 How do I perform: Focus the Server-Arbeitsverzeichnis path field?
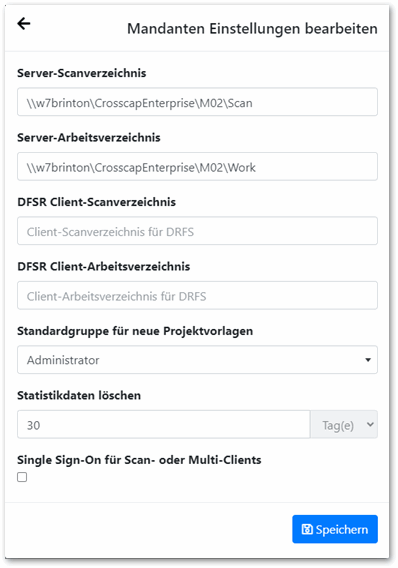click(x=197, y=166)
